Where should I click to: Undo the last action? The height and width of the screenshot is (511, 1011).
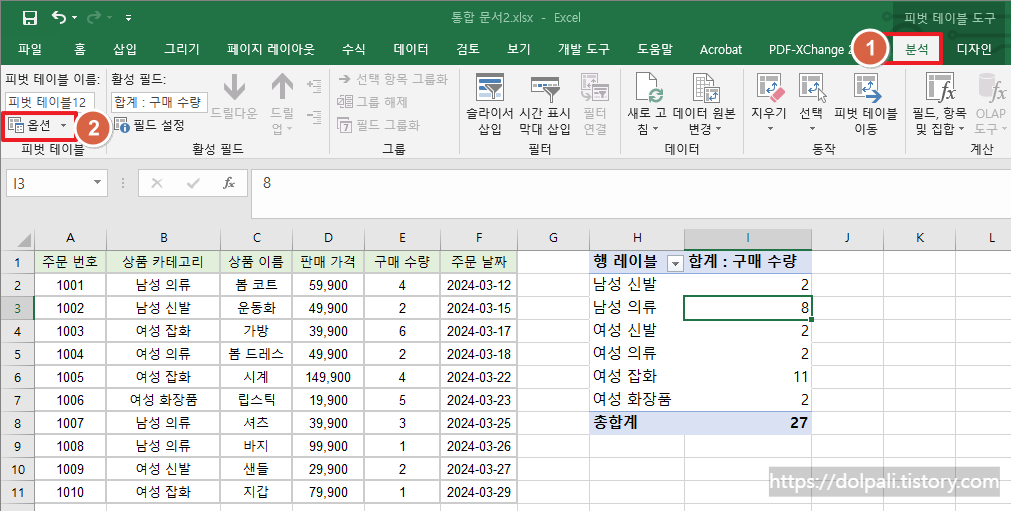tap(59, 17)
